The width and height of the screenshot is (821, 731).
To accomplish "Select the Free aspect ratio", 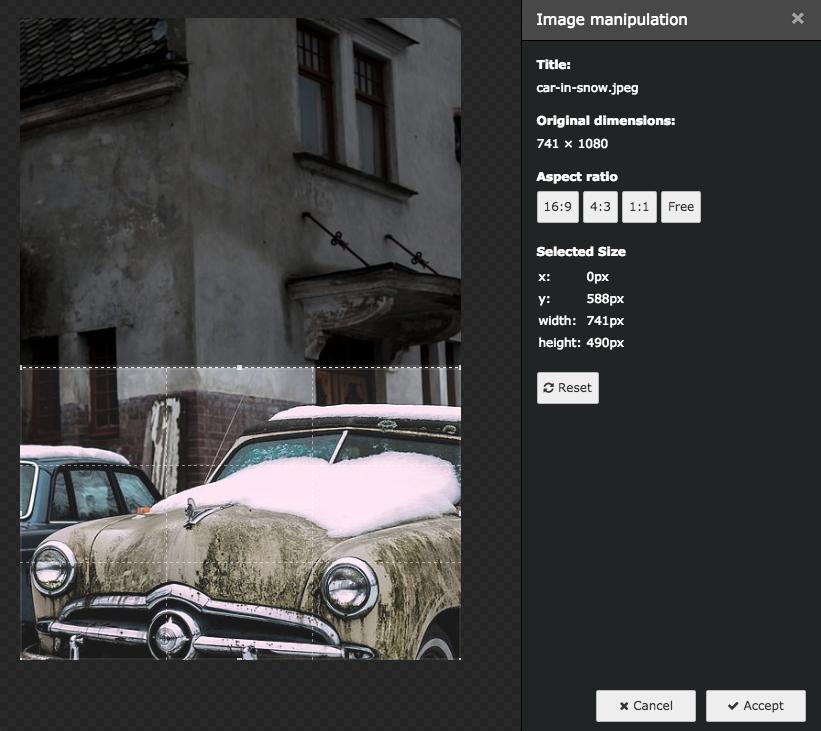I will (681, 207).
